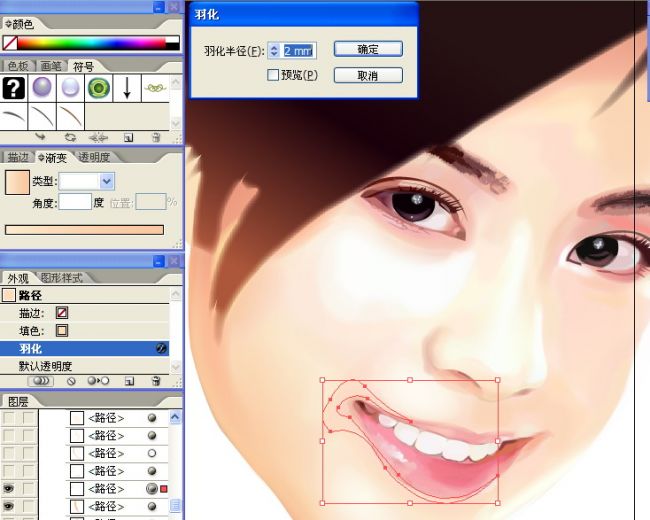Open the 类型 gradient type dropdown
Viewport: 650px width, 520px height.
[107, 181]
